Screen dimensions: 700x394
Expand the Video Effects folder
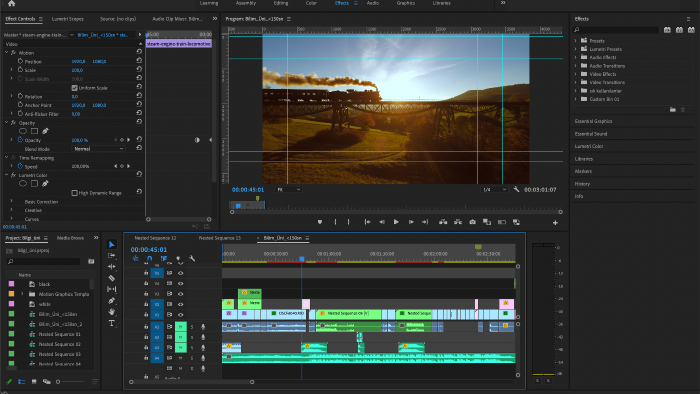(x=575, y=74)
